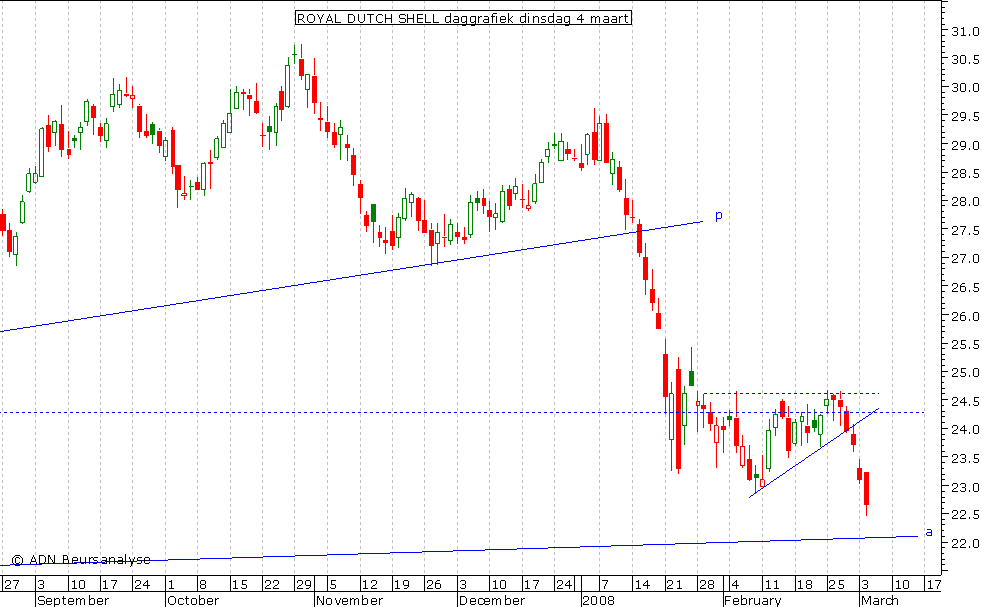Pick the date label '1' on the time axis
Screen dimensions: 982x607
[171, 584]
